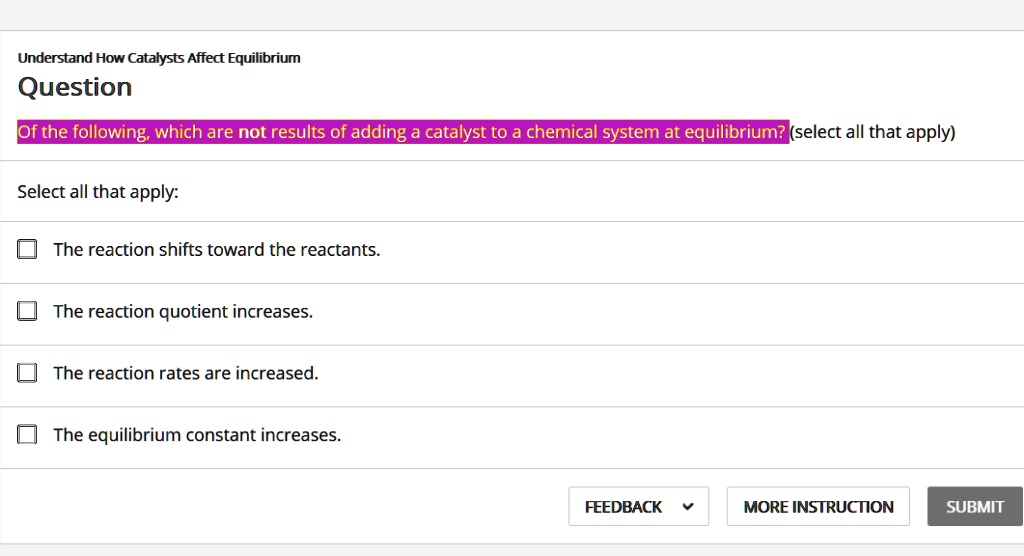The height and width of the screenshot is (556, 1024).
Task: Click the MORE INSTRUCTION button
Action: 818,507
